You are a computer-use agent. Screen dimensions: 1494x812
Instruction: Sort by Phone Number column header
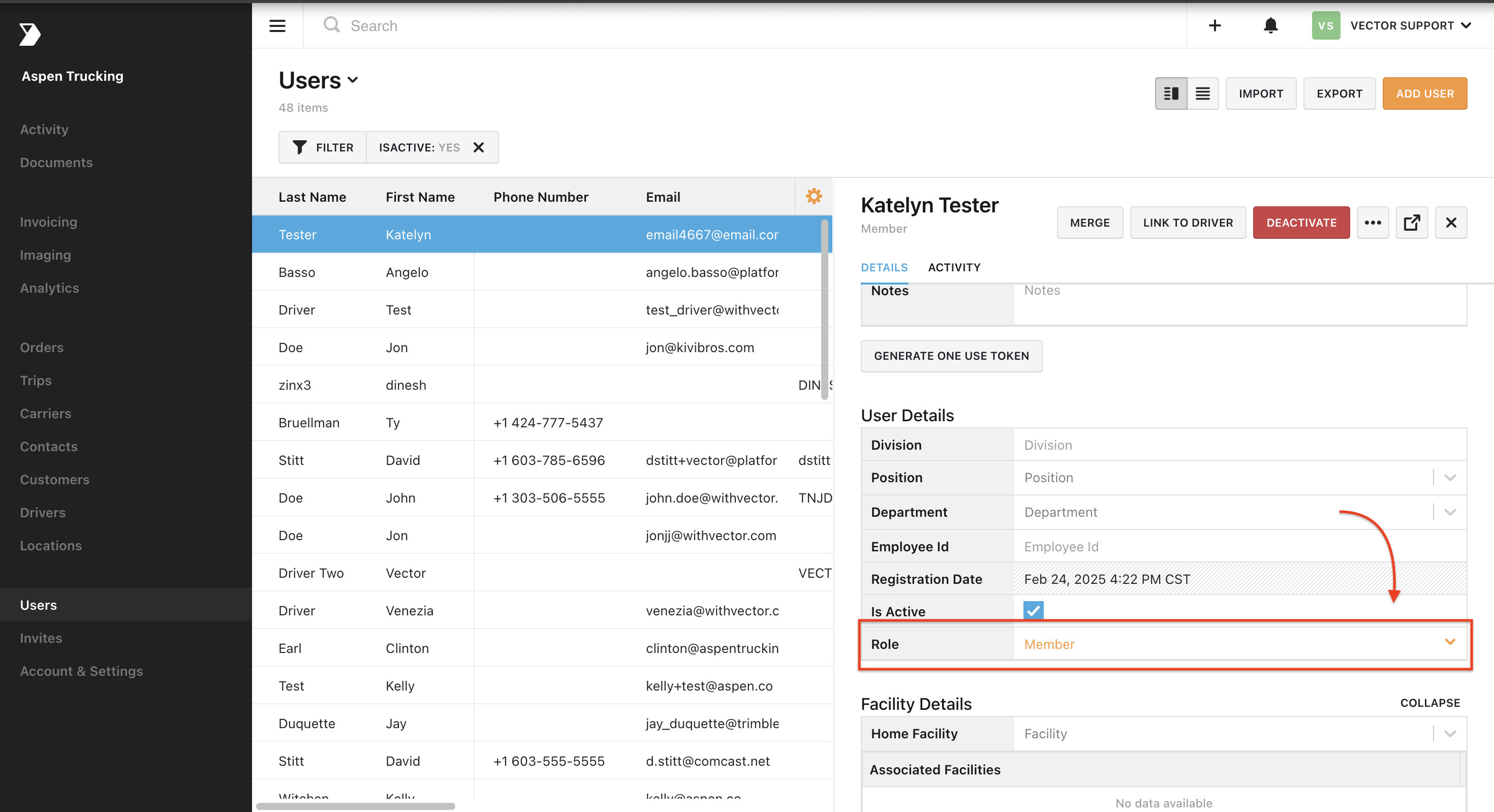541,197
